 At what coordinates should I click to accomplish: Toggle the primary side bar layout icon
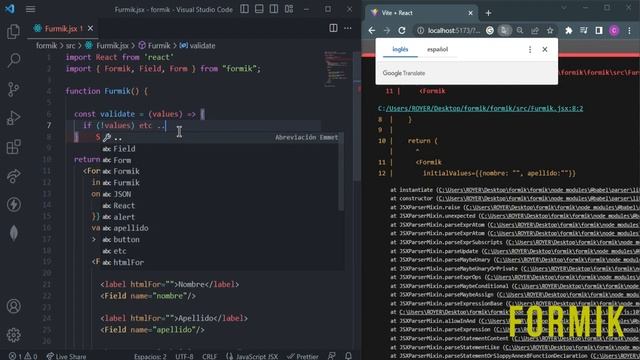[244, 9]
